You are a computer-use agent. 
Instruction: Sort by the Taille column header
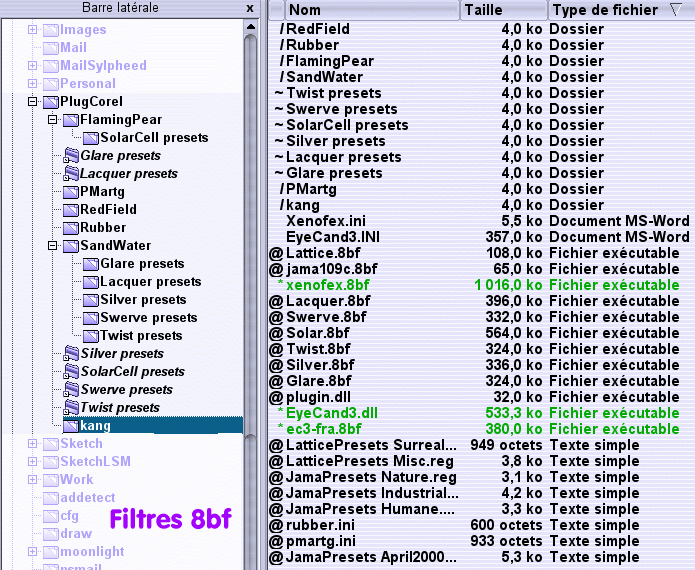504,10
